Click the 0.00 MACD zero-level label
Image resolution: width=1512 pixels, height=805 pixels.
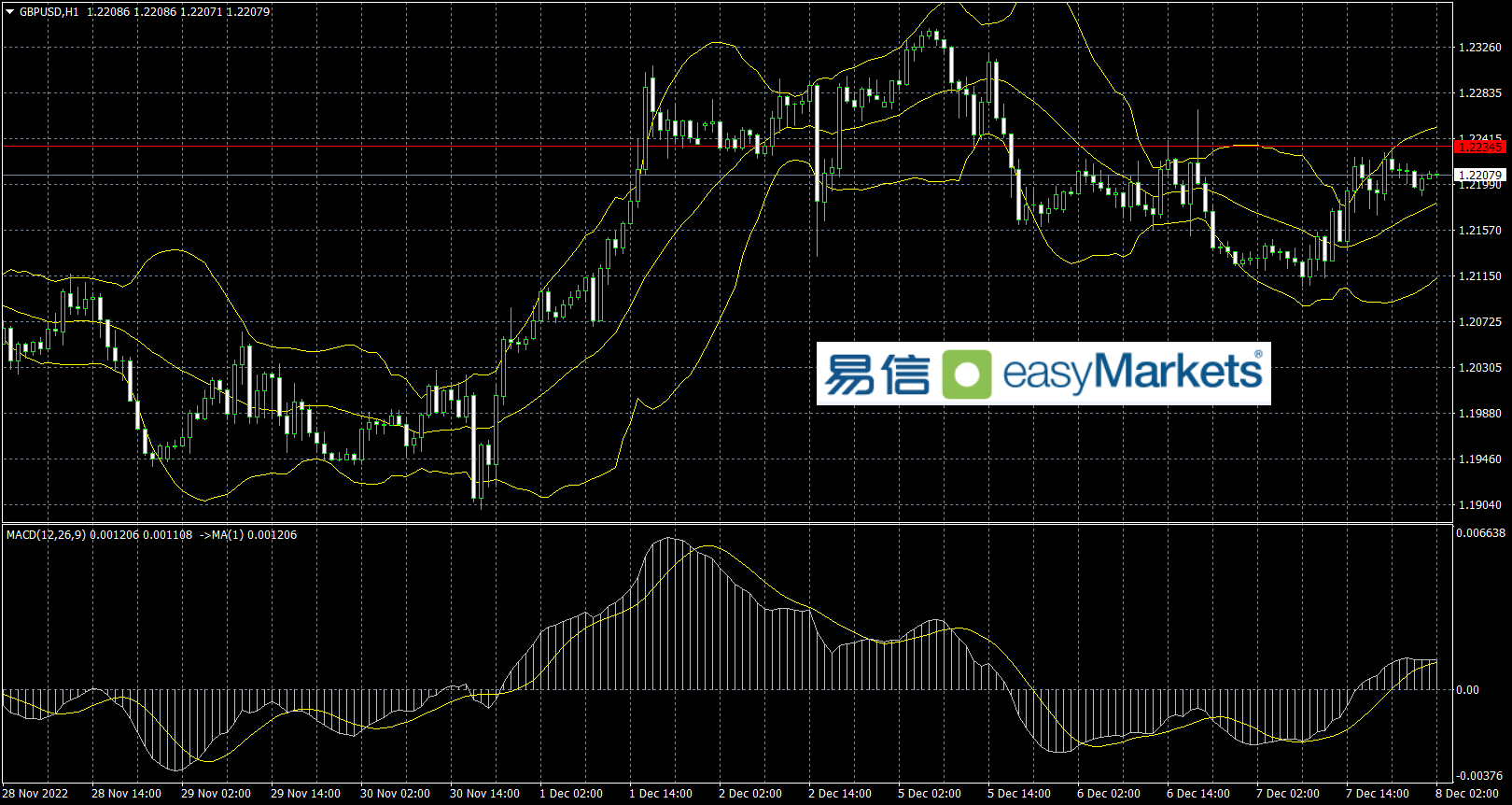1468,690
